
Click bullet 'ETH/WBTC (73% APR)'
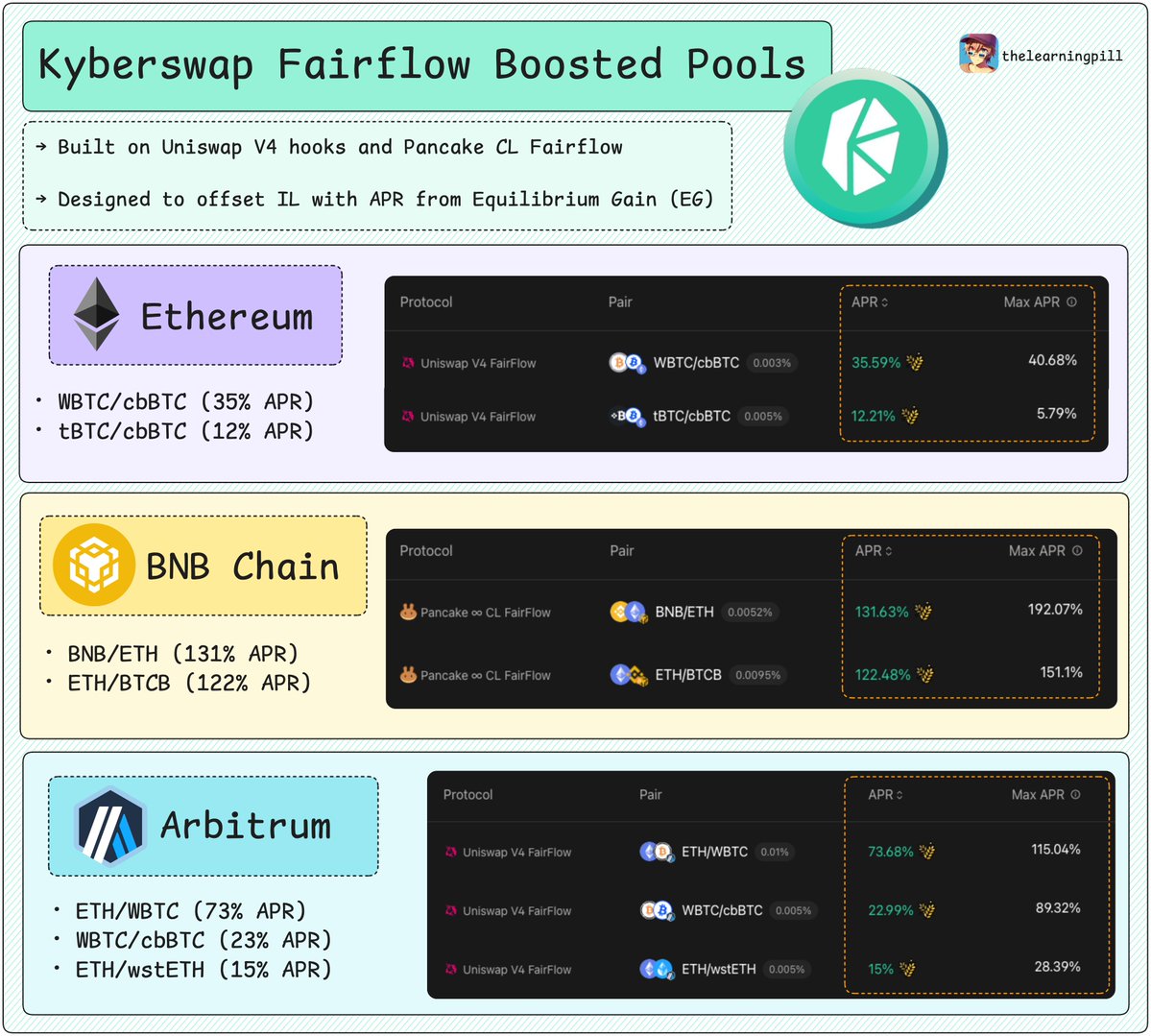(191, 911)
